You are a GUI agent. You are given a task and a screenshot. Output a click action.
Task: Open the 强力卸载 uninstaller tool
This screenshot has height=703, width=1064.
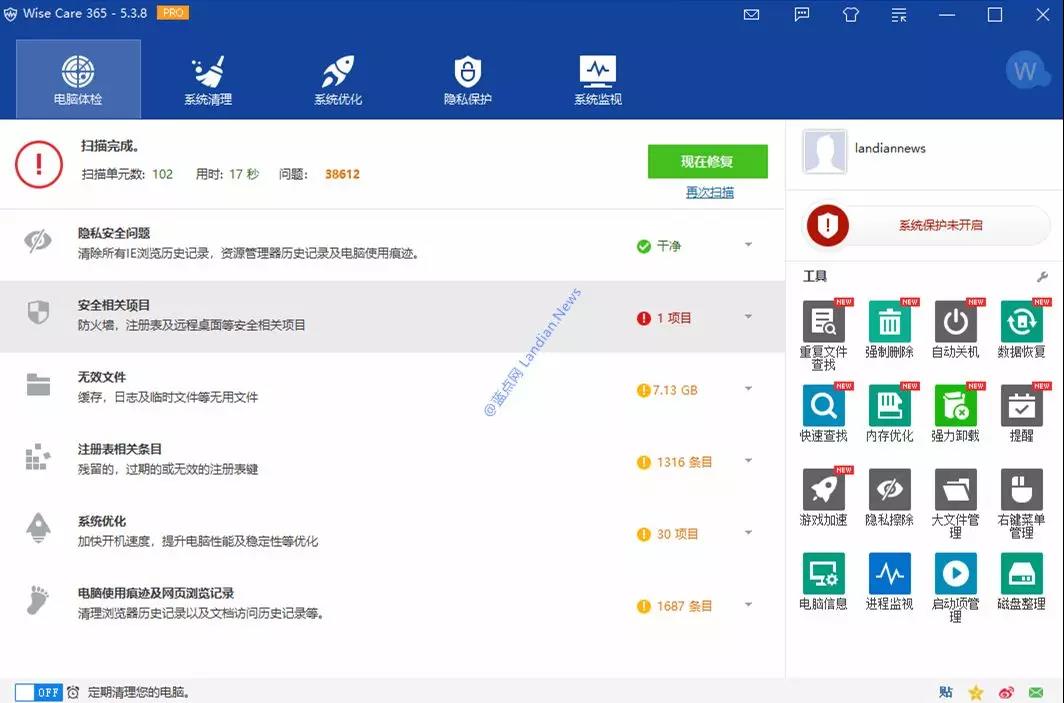[x=955, y=406]
